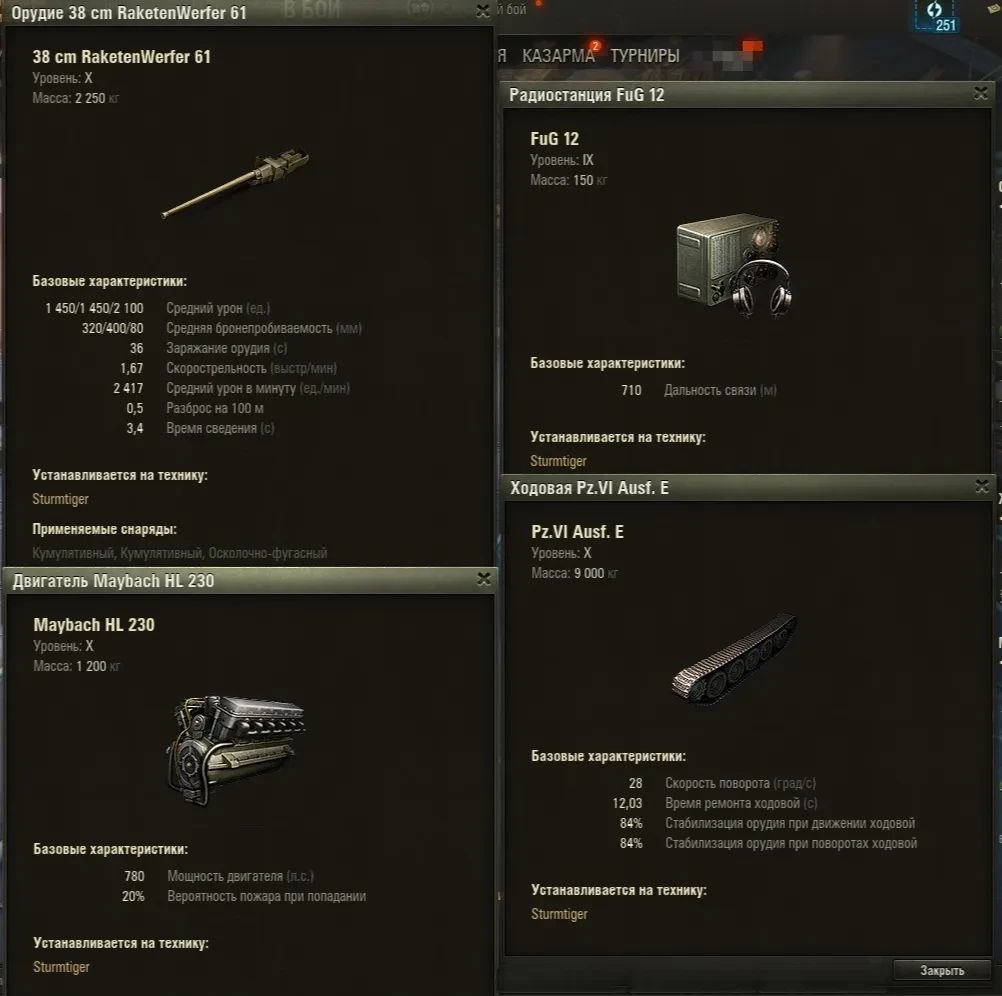This screenshot has height=996, width=1002.
Task: Close the Ходовая Pz.VI Ausf. E window
Action: pos(982,486)
